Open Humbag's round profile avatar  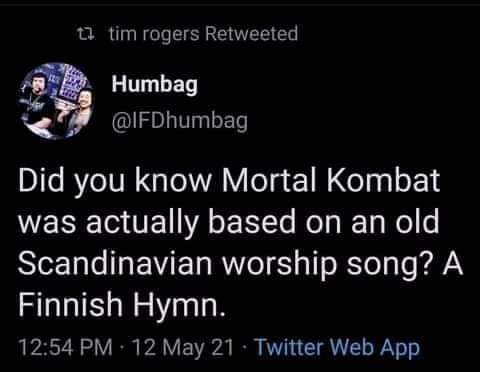[x=56, y=101]
